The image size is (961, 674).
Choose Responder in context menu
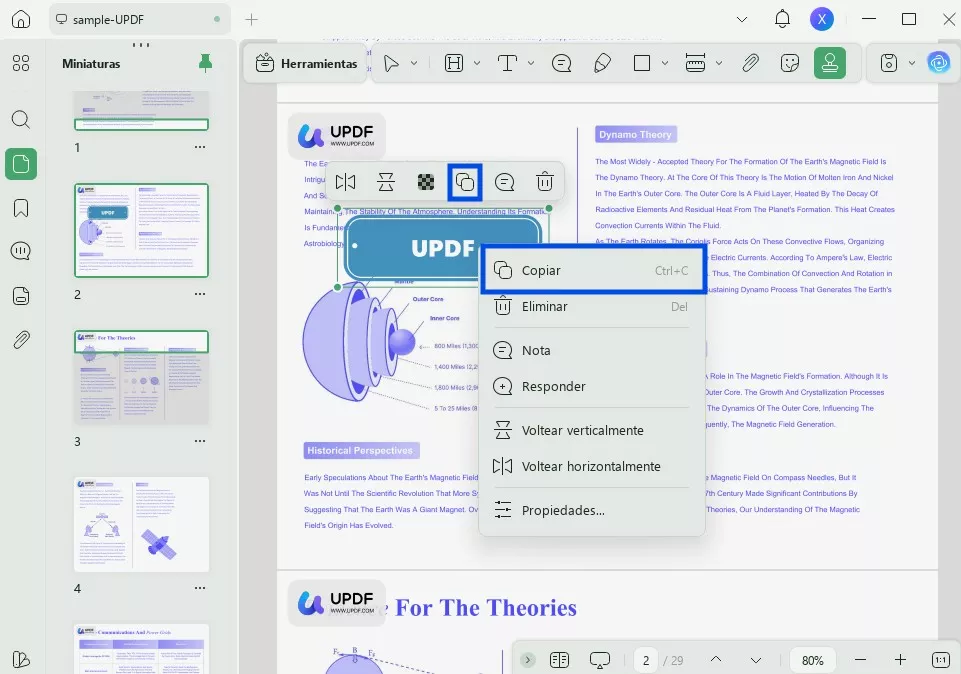[x=592, y=387]
